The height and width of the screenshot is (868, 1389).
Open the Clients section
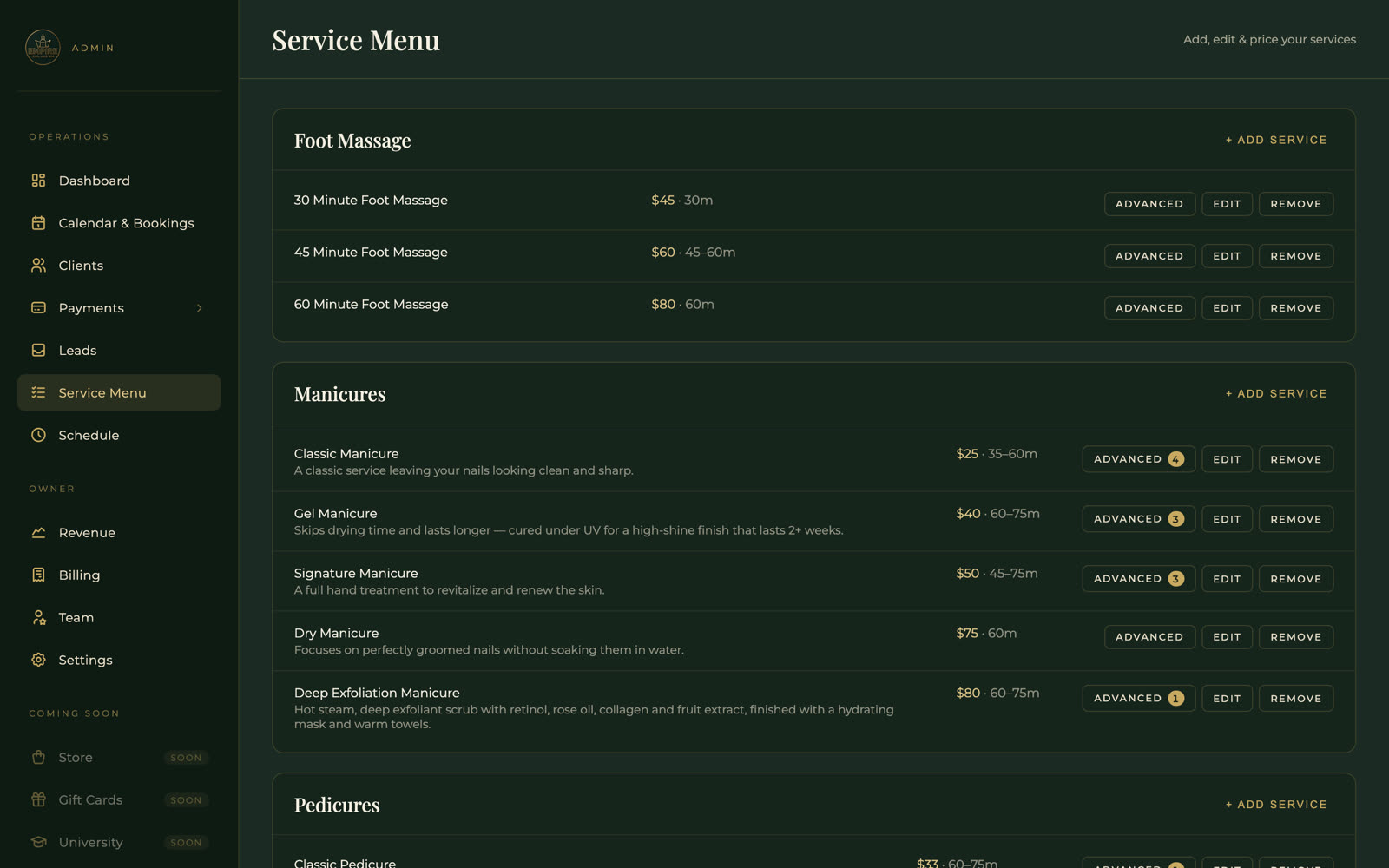[119, 266]
